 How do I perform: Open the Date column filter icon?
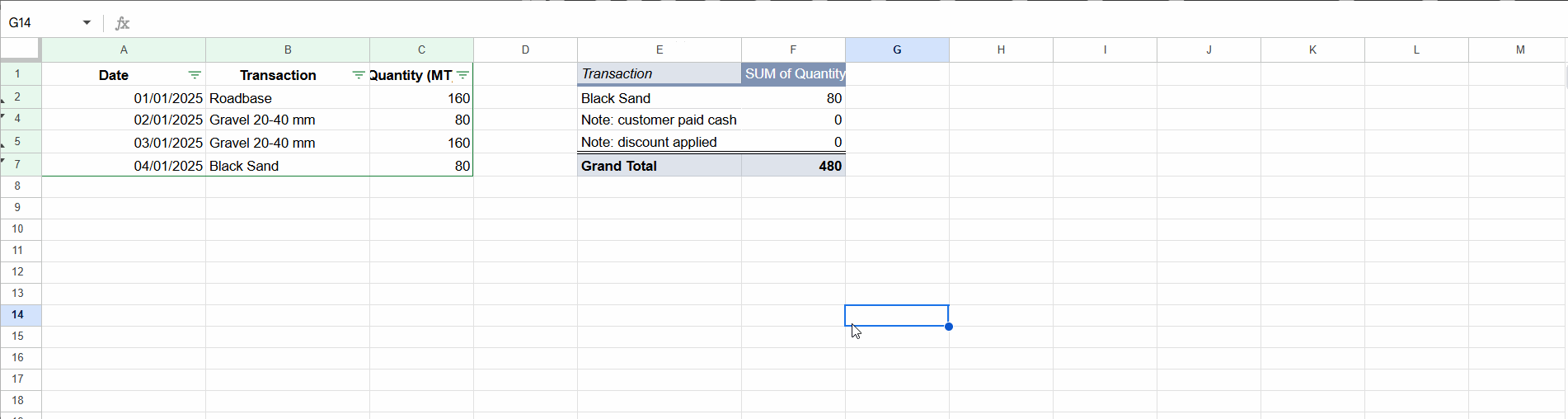tap(195, 75)
